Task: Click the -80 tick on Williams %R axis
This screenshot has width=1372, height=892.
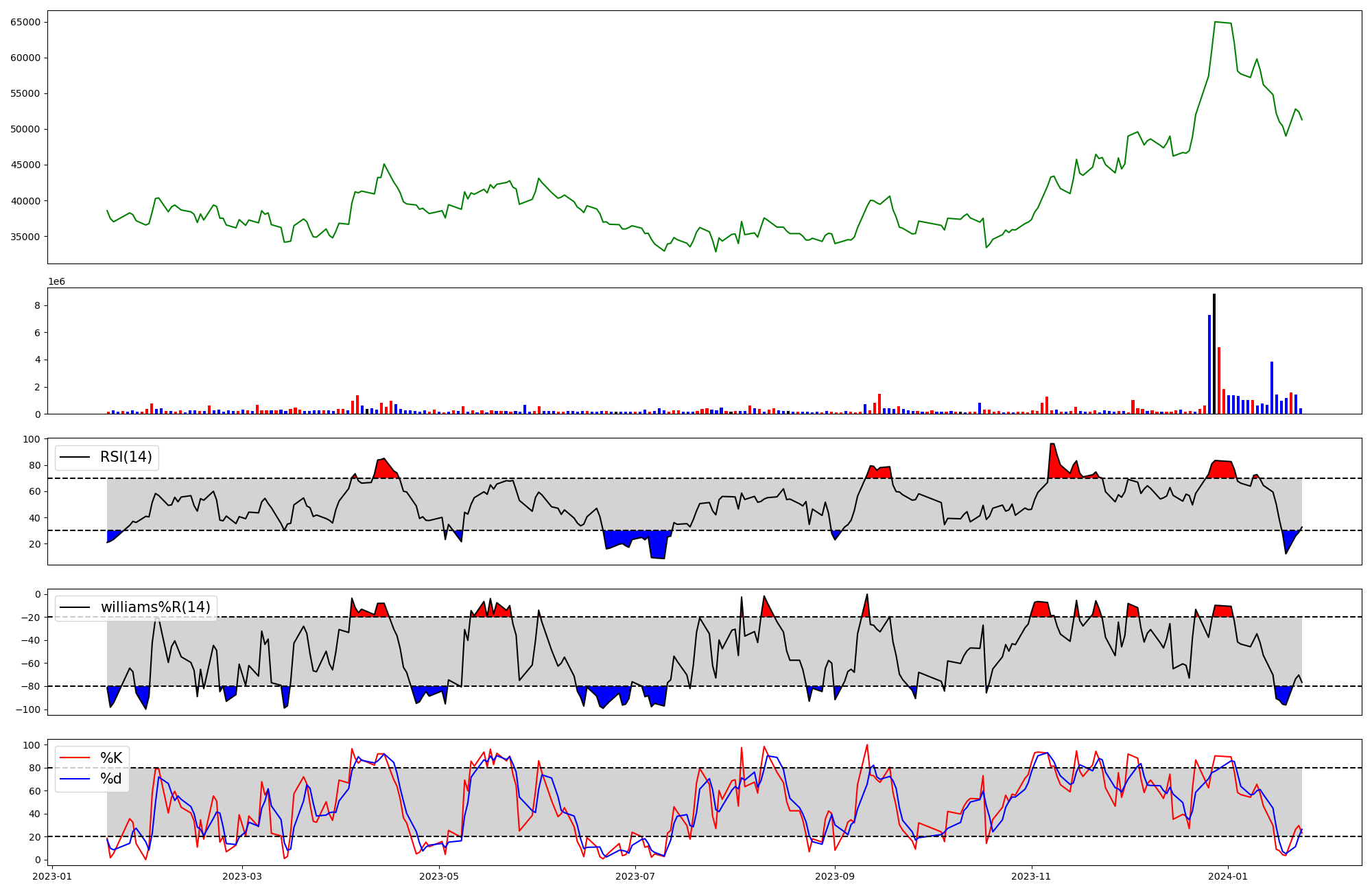Action: (x=31, y=686)
